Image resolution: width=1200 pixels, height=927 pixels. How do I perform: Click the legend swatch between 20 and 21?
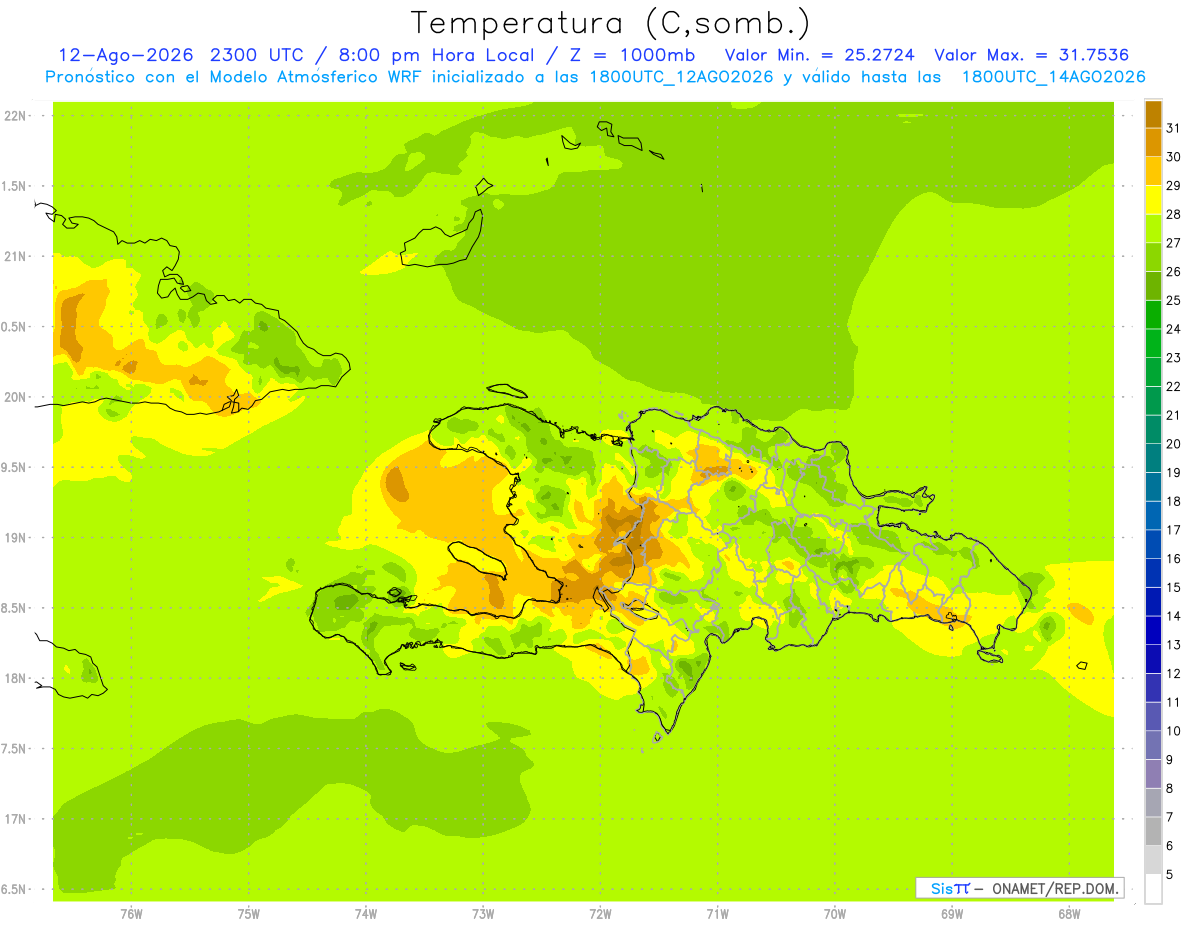click(x=1153, y=429)
